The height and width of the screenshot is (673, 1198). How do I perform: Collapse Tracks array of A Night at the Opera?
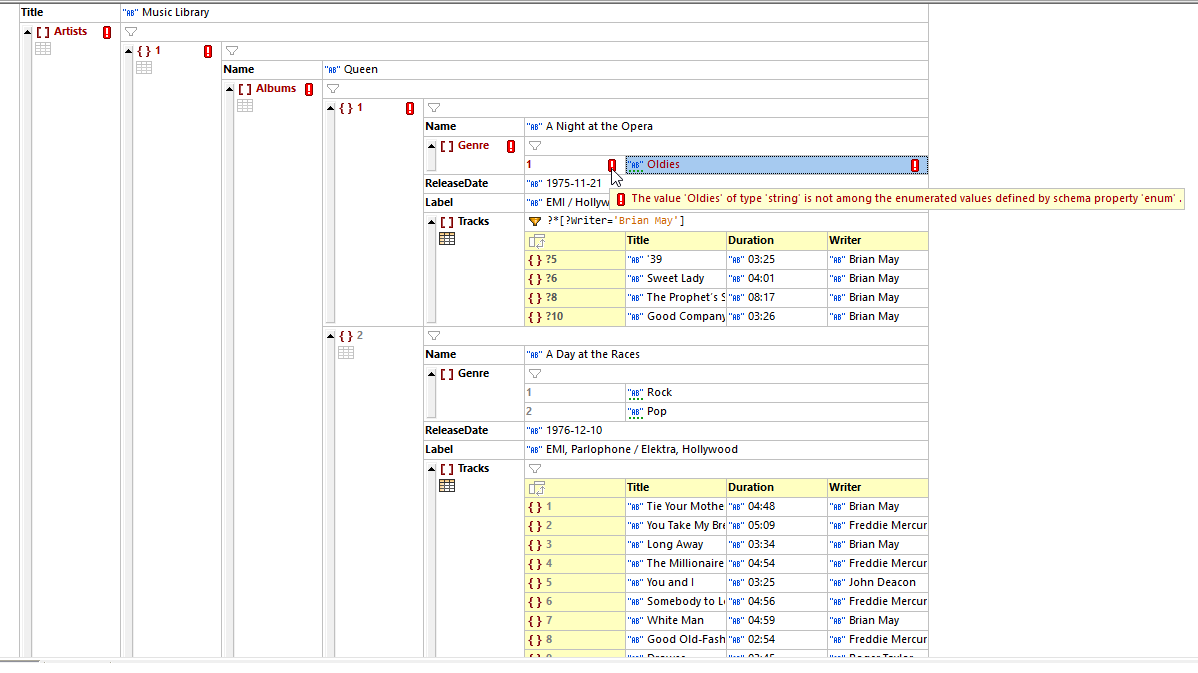tap(431, 222)
